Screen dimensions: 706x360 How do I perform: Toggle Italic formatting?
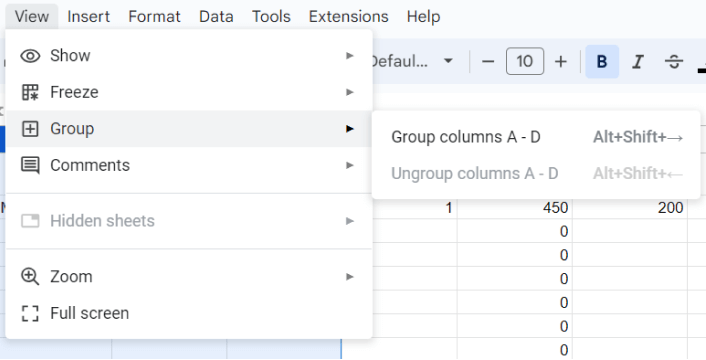[637, 62]
